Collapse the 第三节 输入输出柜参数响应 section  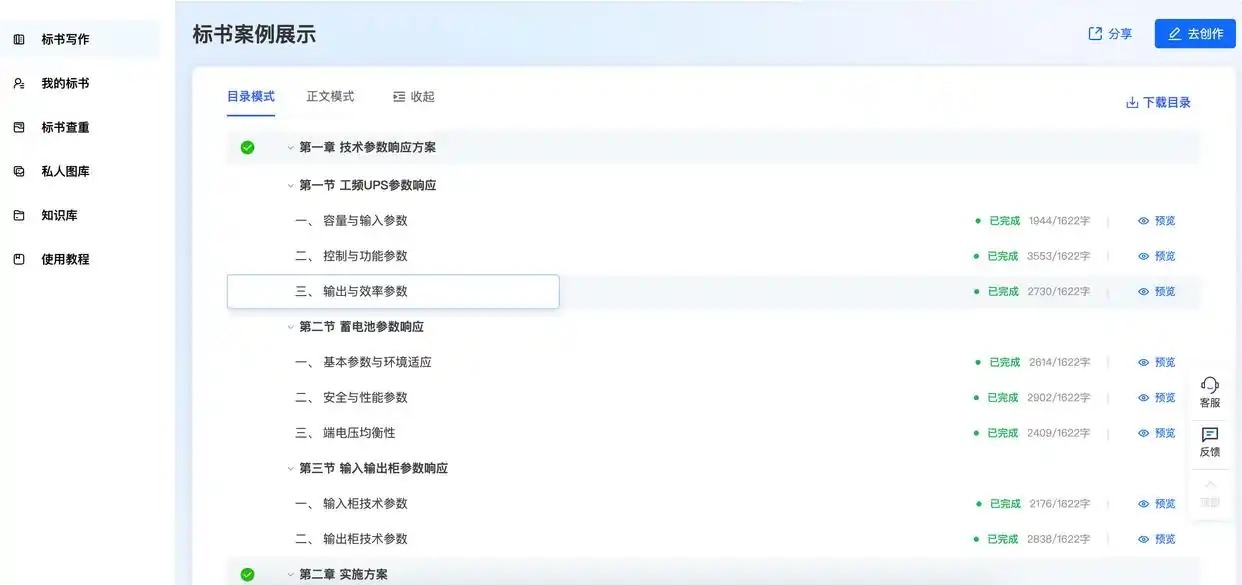pyautogui.click(x=291, y=468)
